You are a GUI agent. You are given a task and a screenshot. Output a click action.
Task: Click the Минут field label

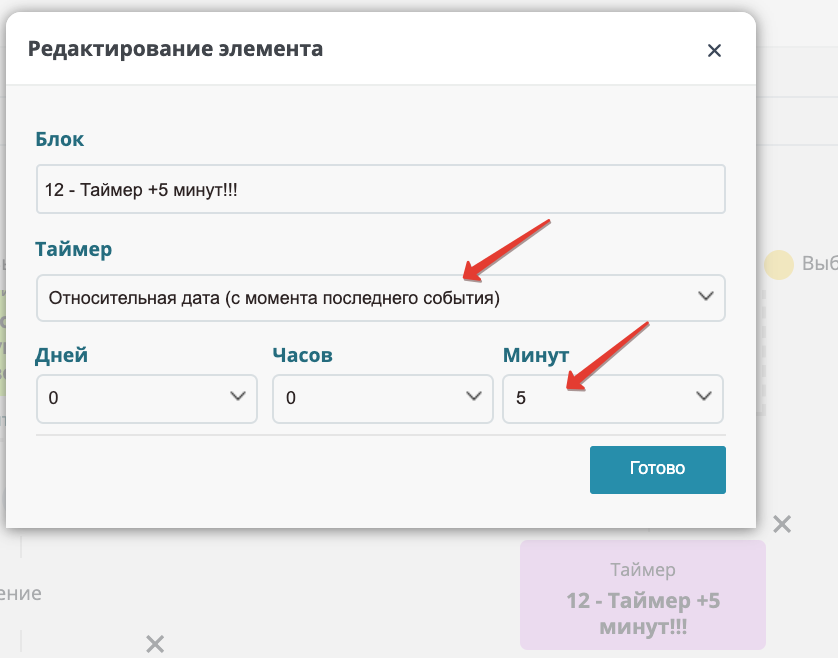[536, 355]
